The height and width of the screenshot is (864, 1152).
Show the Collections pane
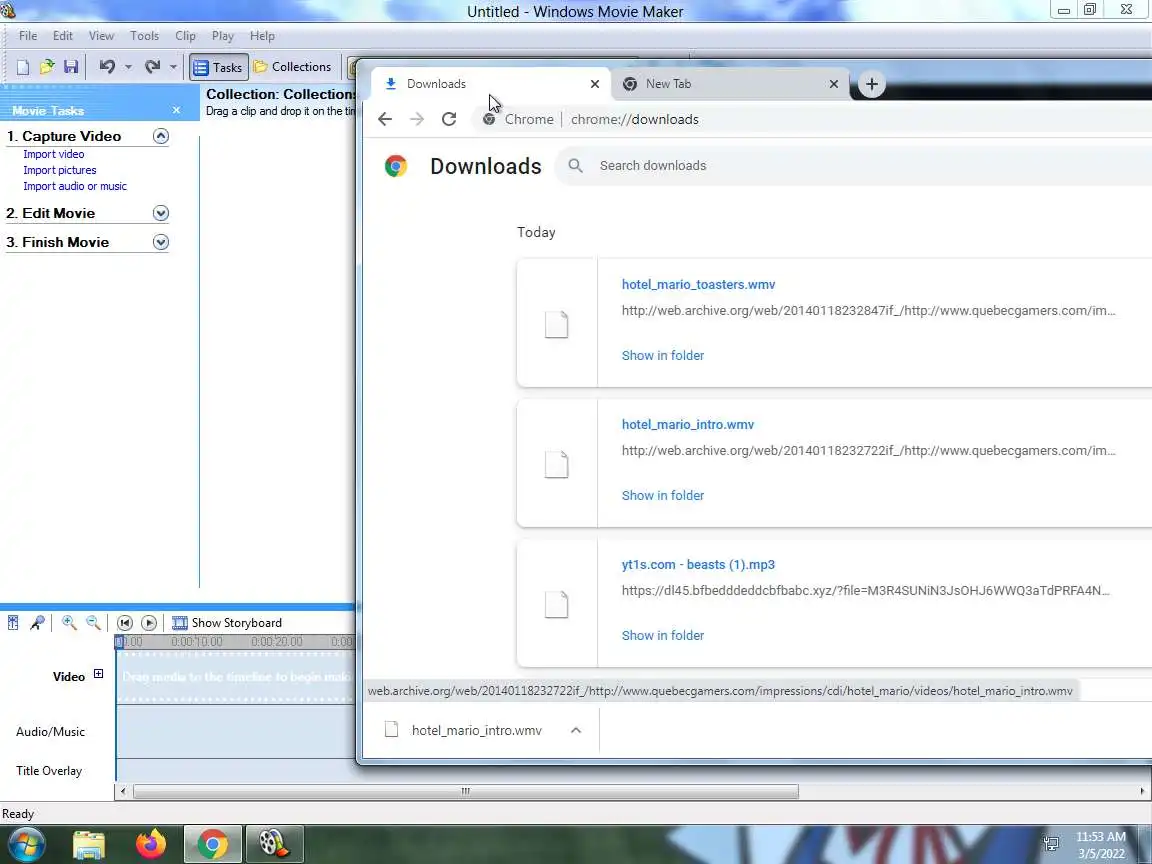[x=292, y=67]
